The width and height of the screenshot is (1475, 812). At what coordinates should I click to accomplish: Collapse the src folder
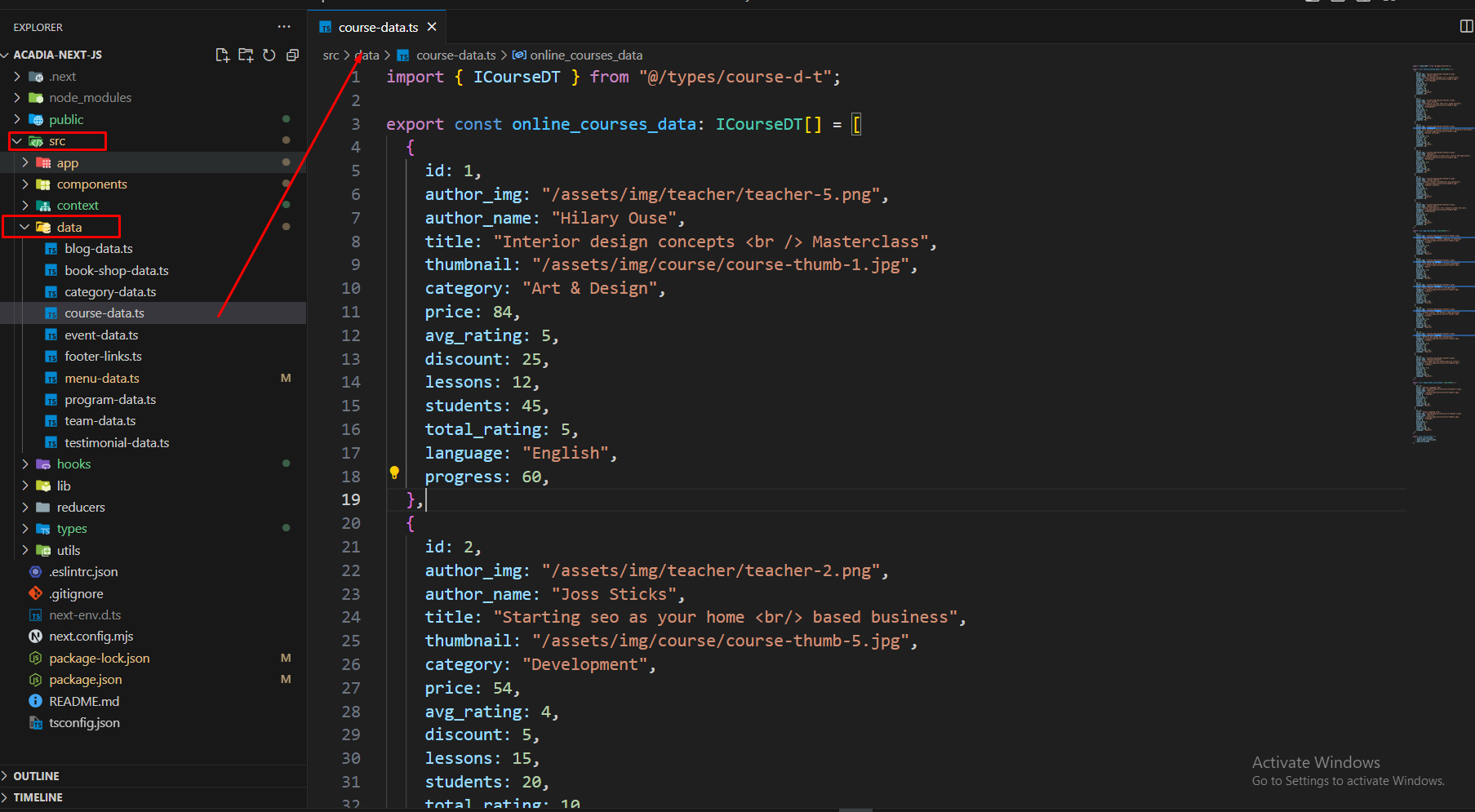(17, 141)
